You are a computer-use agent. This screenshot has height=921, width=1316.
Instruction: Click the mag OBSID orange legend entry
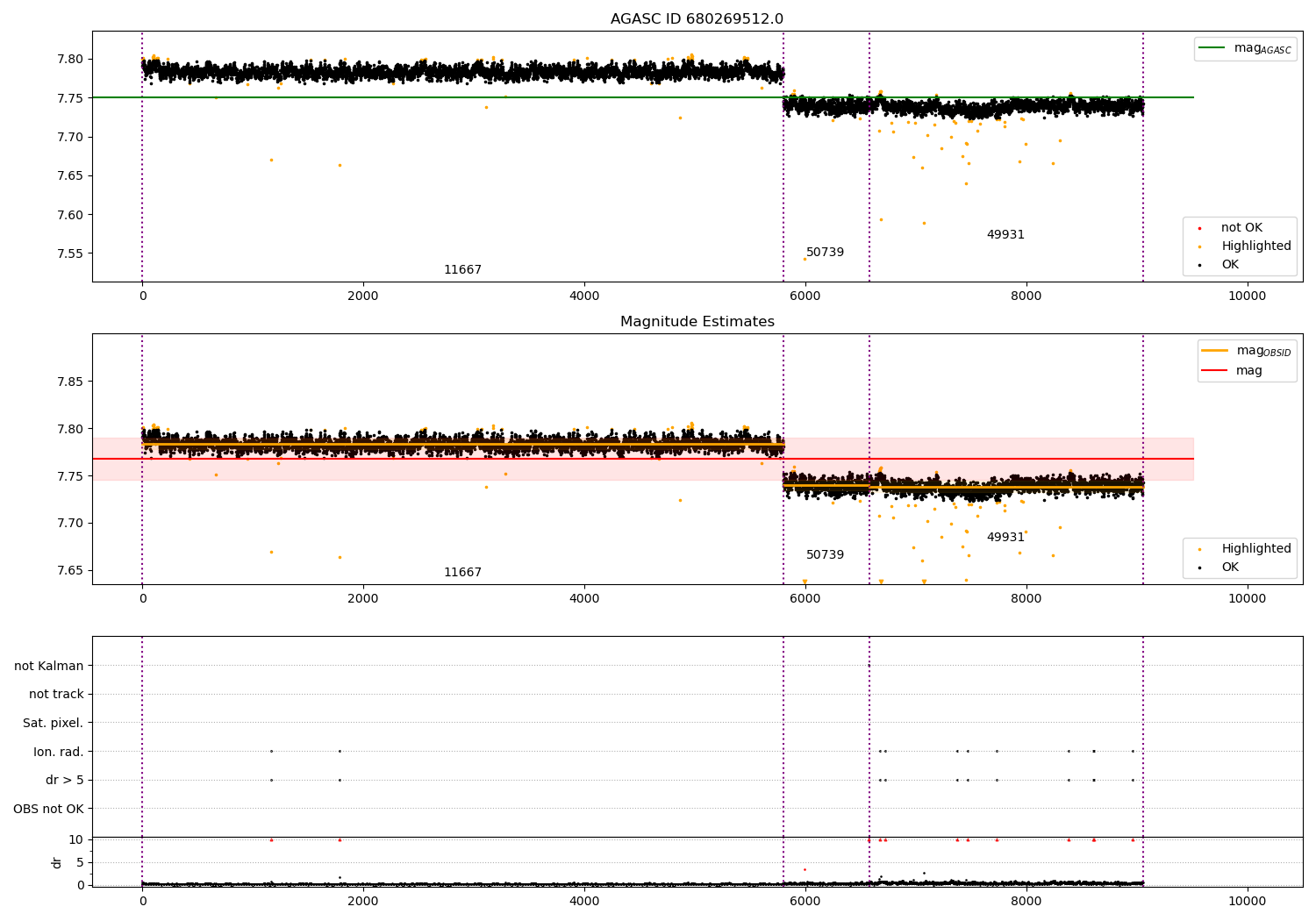coord(1247,351)
